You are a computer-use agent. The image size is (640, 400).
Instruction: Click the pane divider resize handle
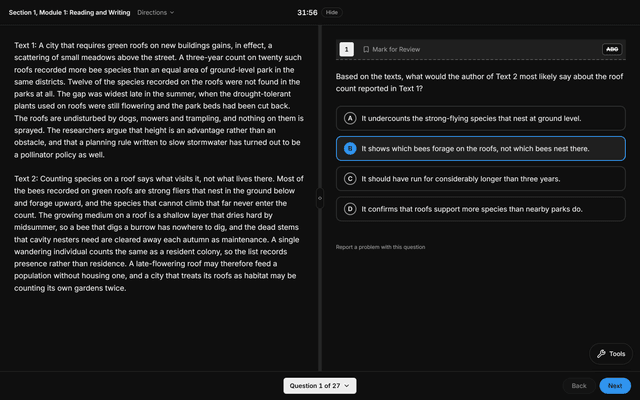(x=320, y=198)
